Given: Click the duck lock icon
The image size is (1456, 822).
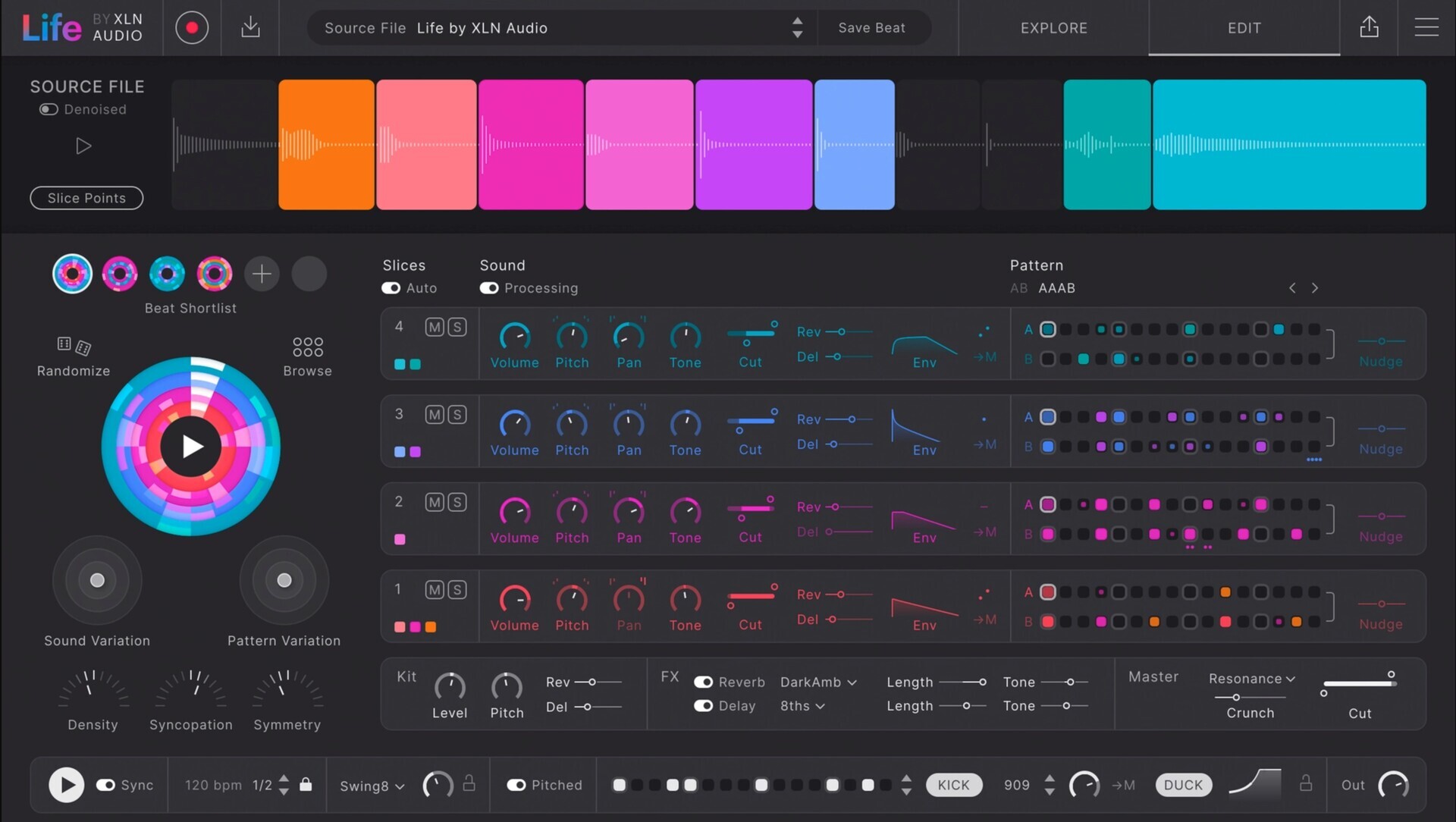Looking at the screenshot, I should 1306,783.
